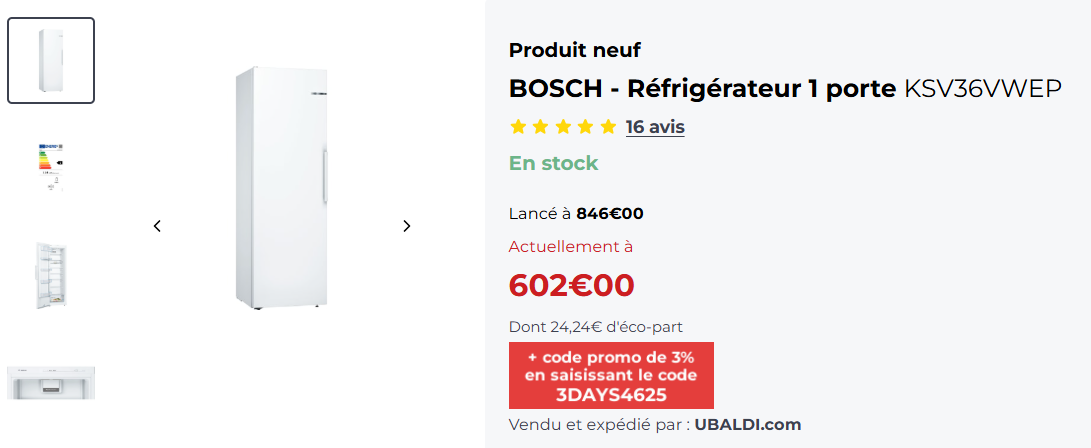Select the fridge interior detail thumbnail
This screenshot has height=448, width=1091.
51,384
